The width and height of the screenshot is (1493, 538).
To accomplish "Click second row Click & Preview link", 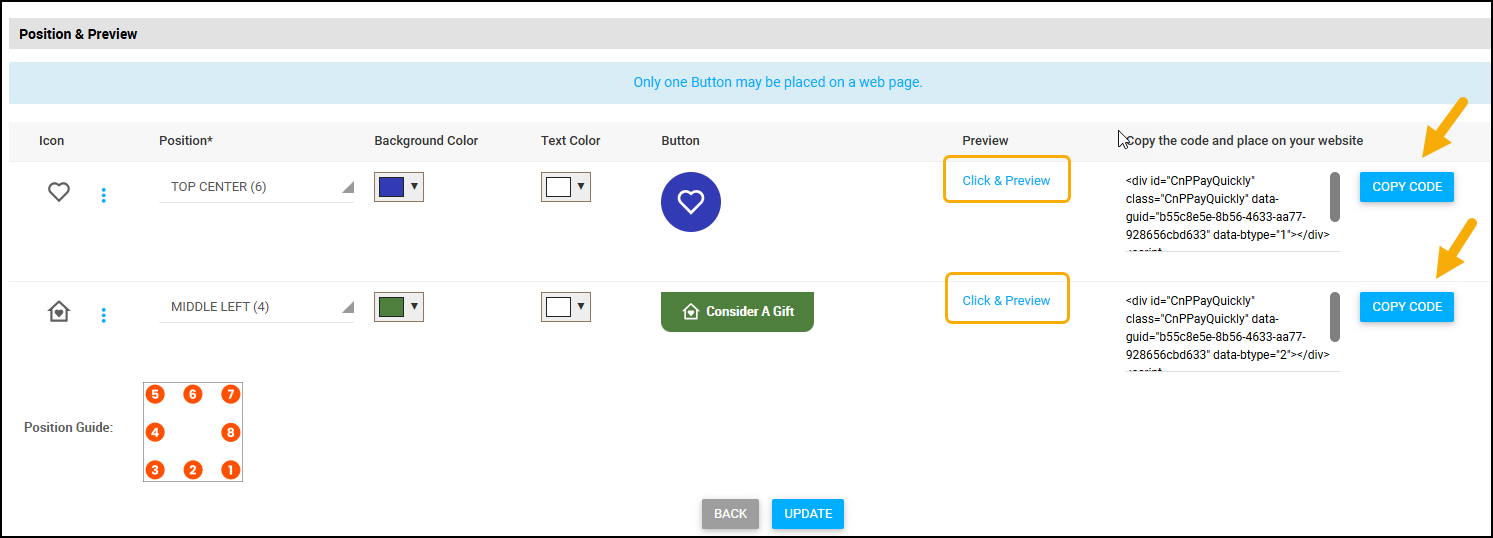I will point(1006,300).
